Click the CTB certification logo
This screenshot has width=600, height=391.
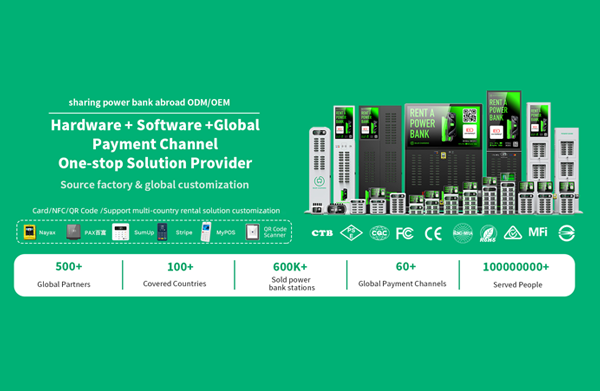tap(322, 233)
